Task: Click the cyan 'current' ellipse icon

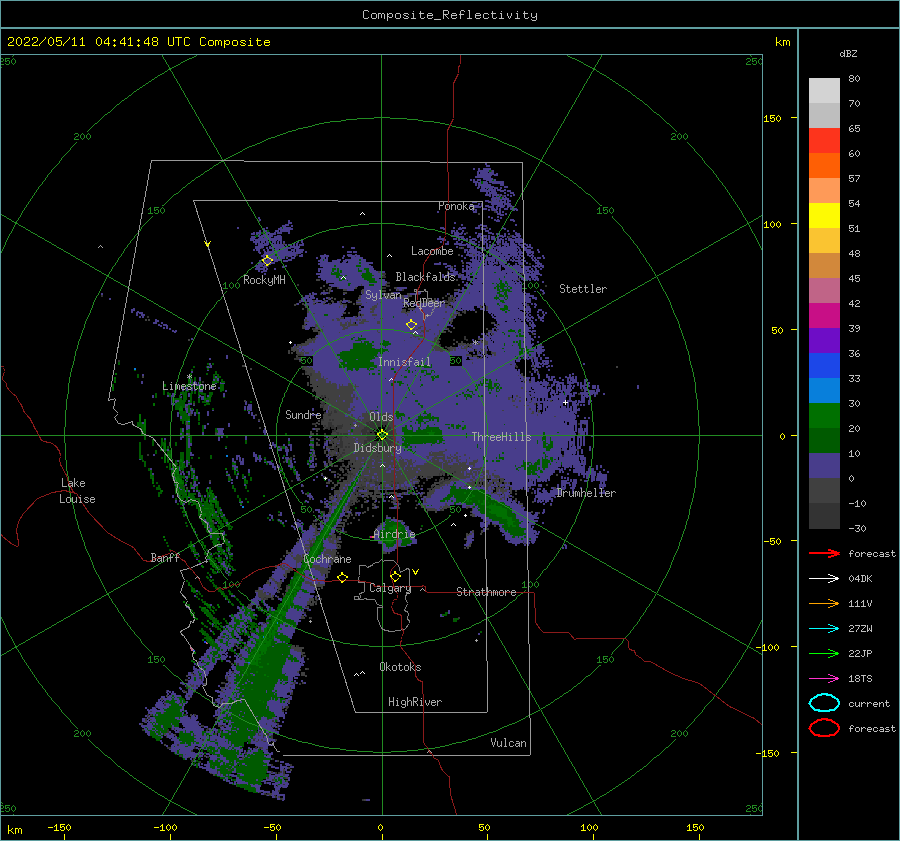Action: (x=824, y=703)
